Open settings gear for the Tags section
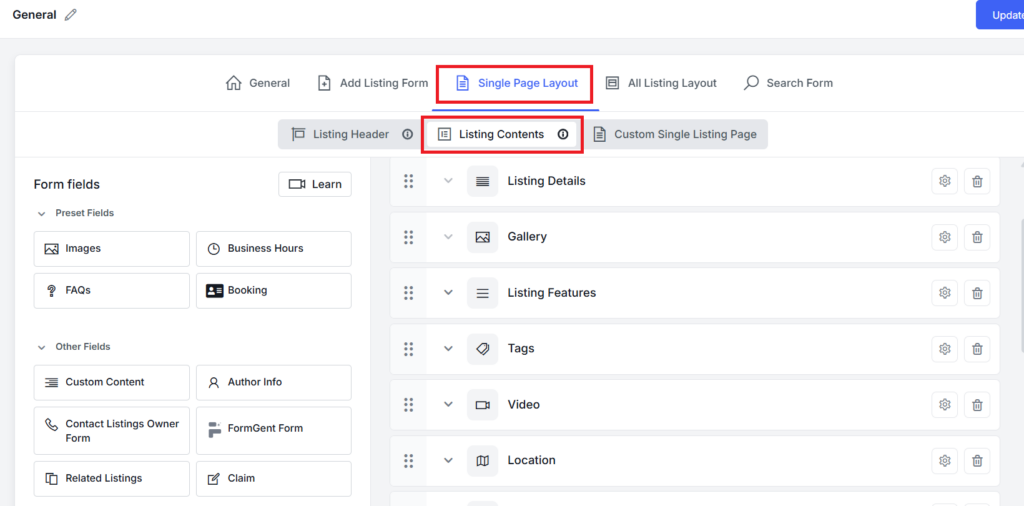The width and height of the screenshot is (1024, 506). coord(944,349)
